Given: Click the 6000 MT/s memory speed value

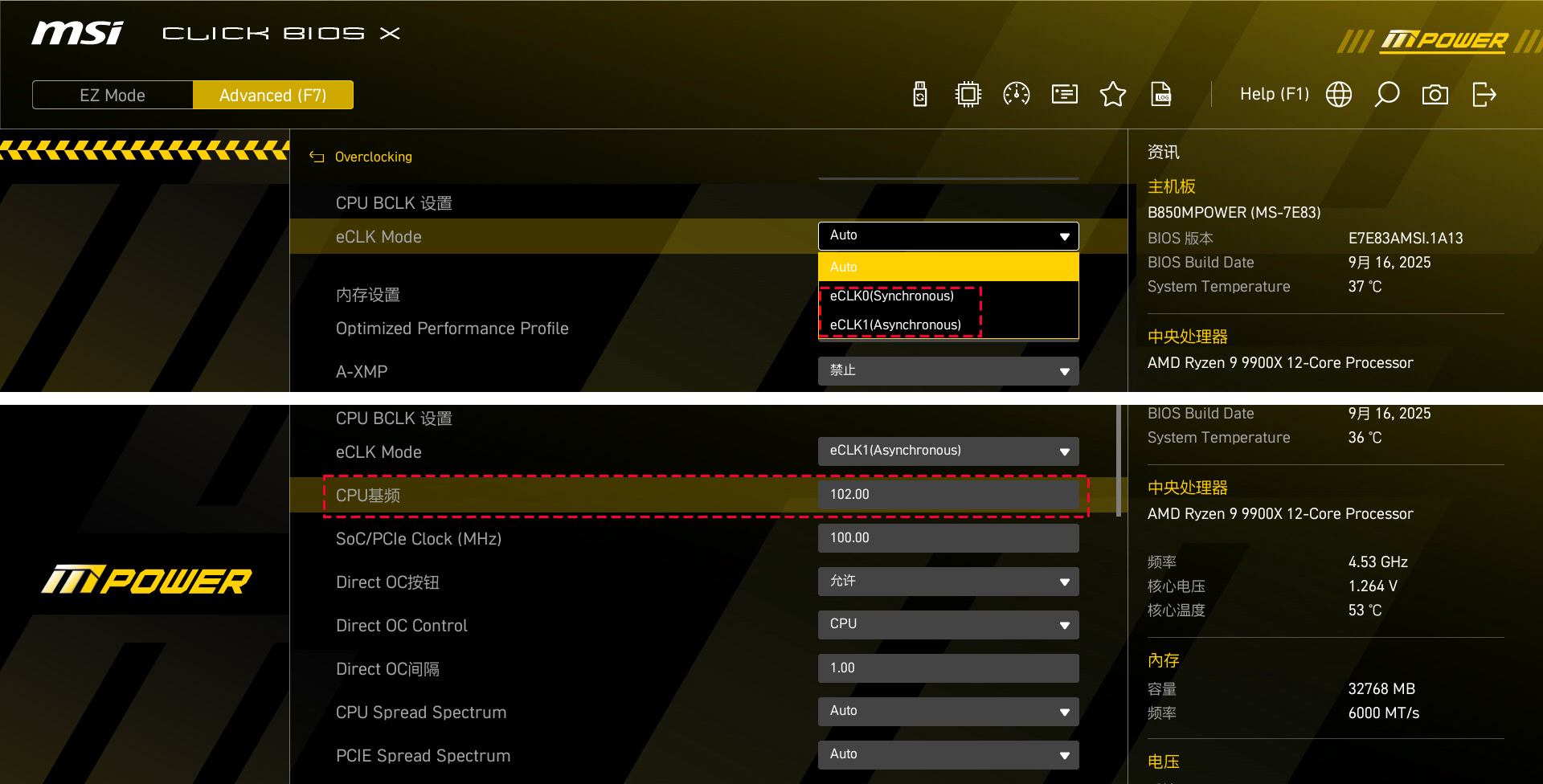Looking at the screenshot, I should 1384,713.
